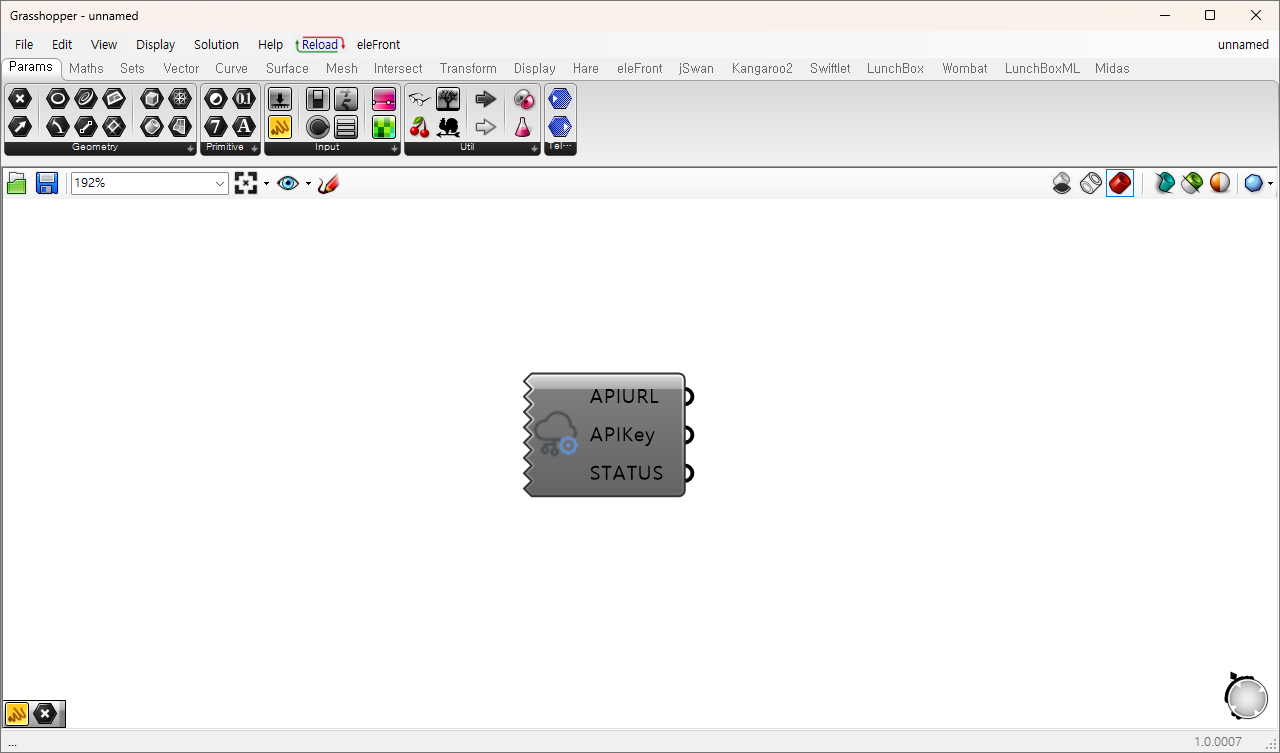Open preview mesh quality dropdown arrow
The width and height of the screenshot is (1280, 753).
point(1270,183)
